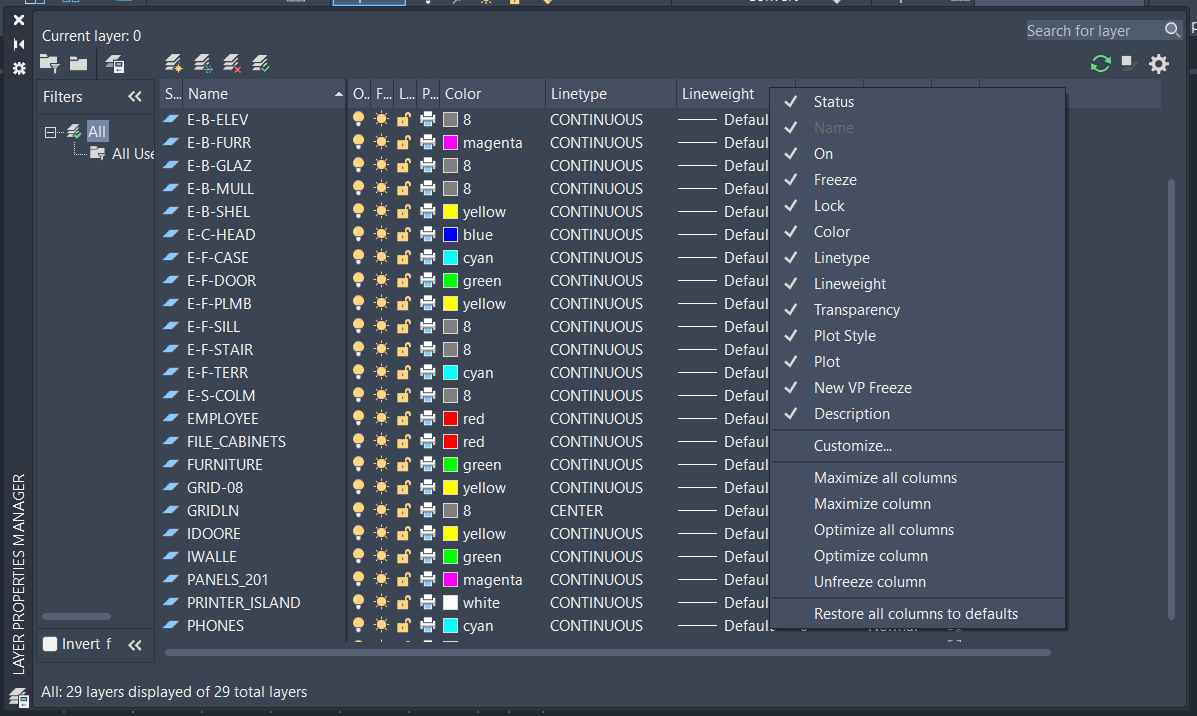Toggle plotting for the GRIDLN layer
Screen dimensions: 1197x716
point(428,510)
